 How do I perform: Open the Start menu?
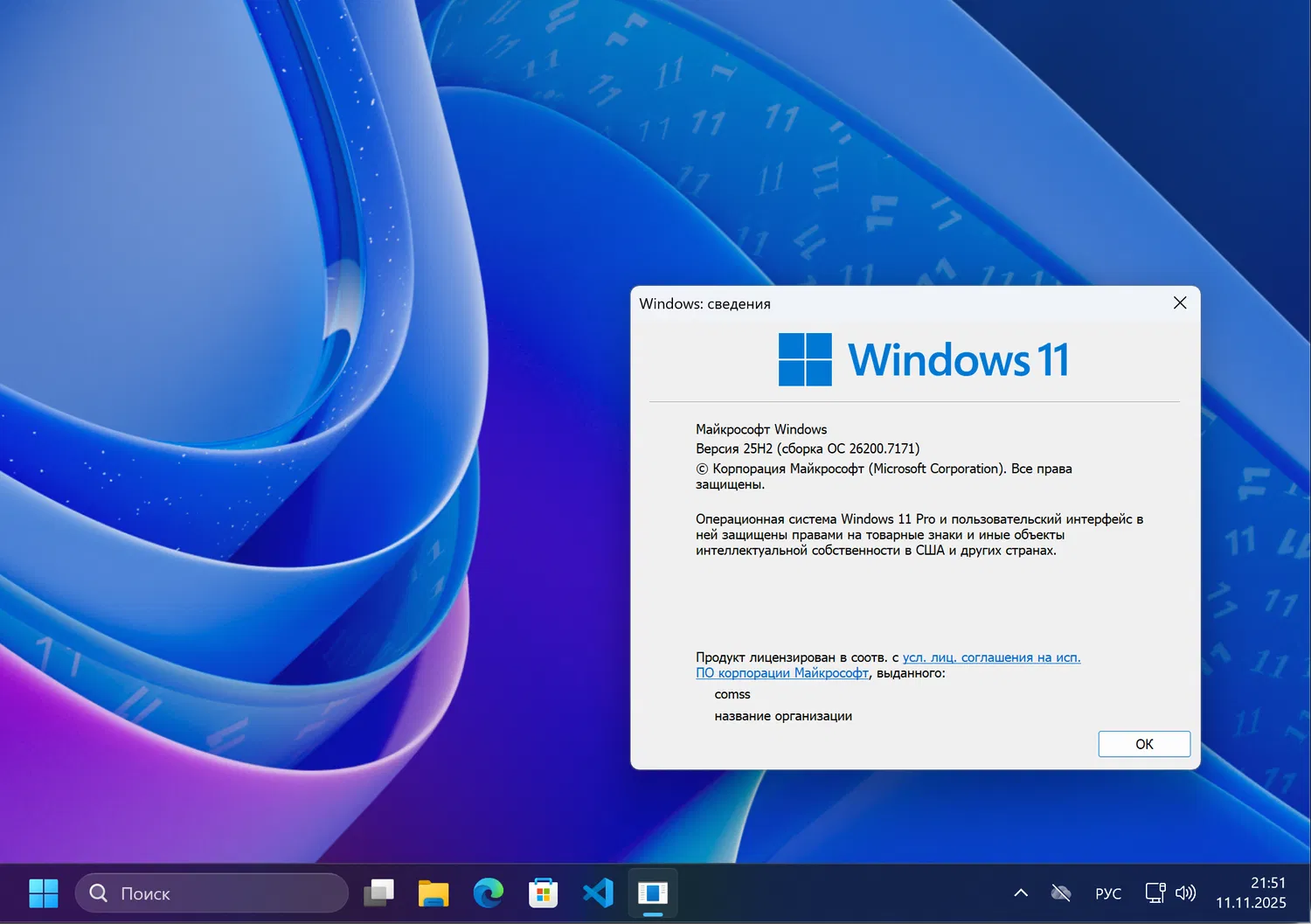click(x=43, y=893)
